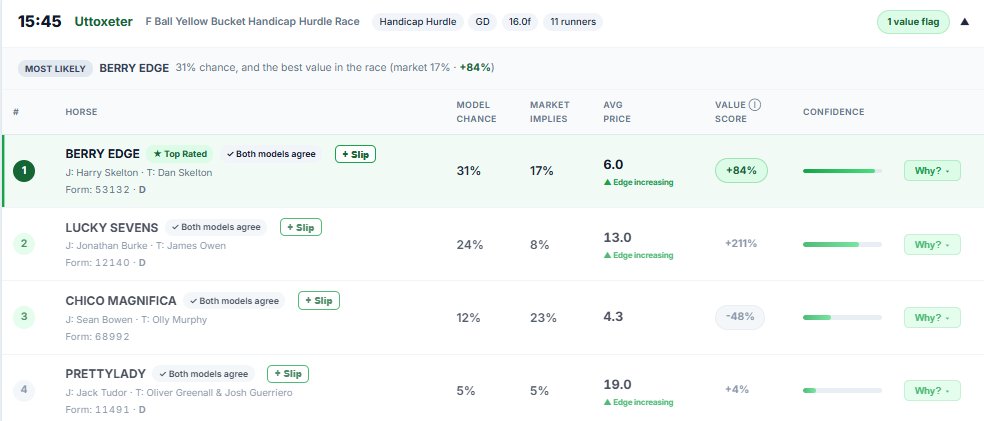Click LUCKY SEVENS confidence bar
The height and width of the screenshot is (421, 984).
coord(842,244)
